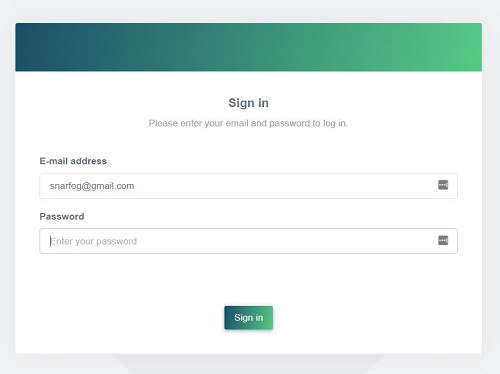Click the "Please enter your email" subtitle
500x374 pixels.
tap(248, 123)
